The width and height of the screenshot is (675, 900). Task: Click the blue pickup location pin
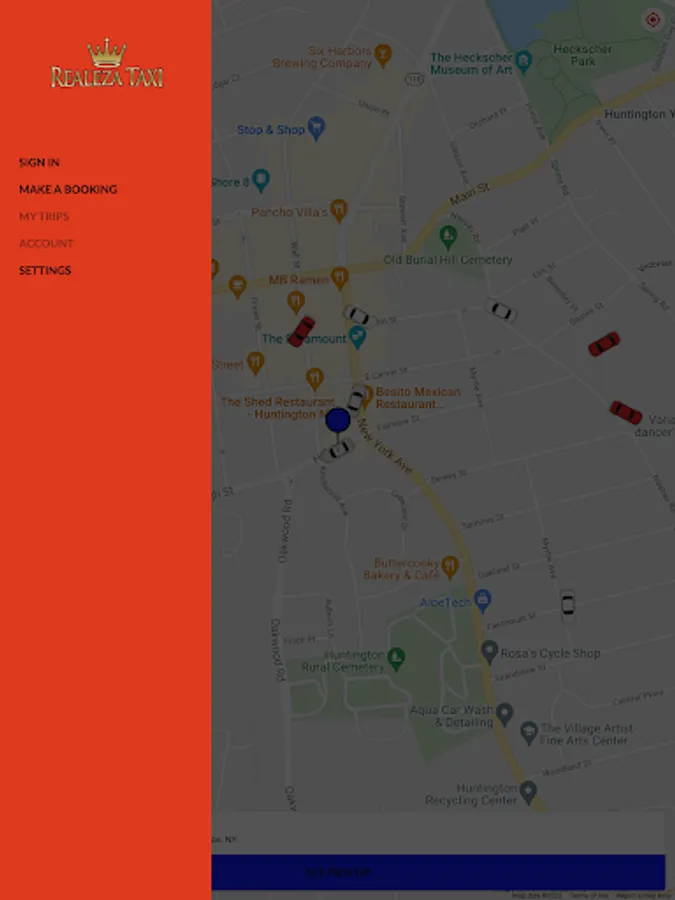click(x=338, y=420)
